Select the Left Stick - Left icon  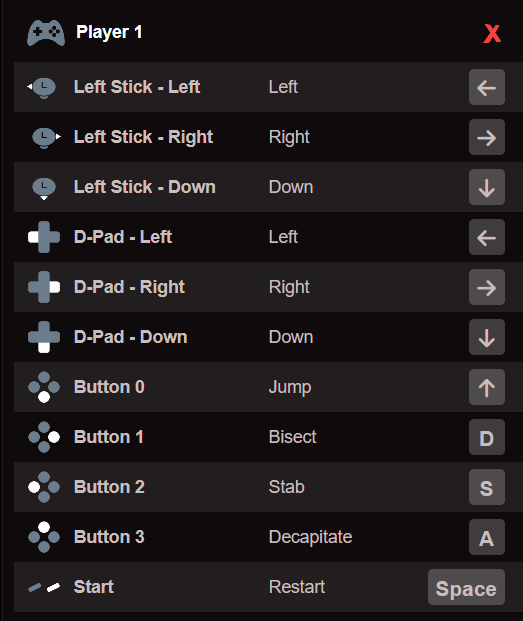click(x=42, y=88)
